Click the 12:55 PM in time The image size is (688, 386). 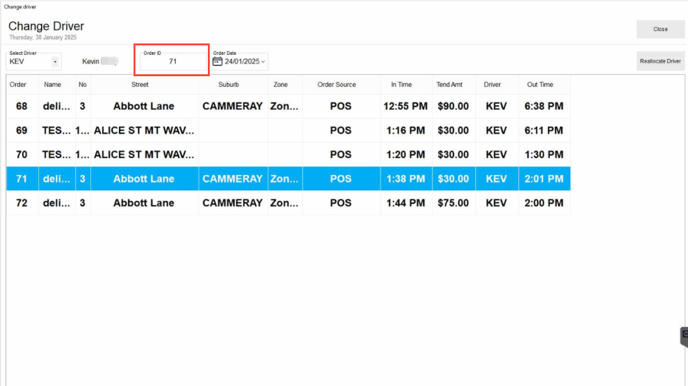click(405, 106)
